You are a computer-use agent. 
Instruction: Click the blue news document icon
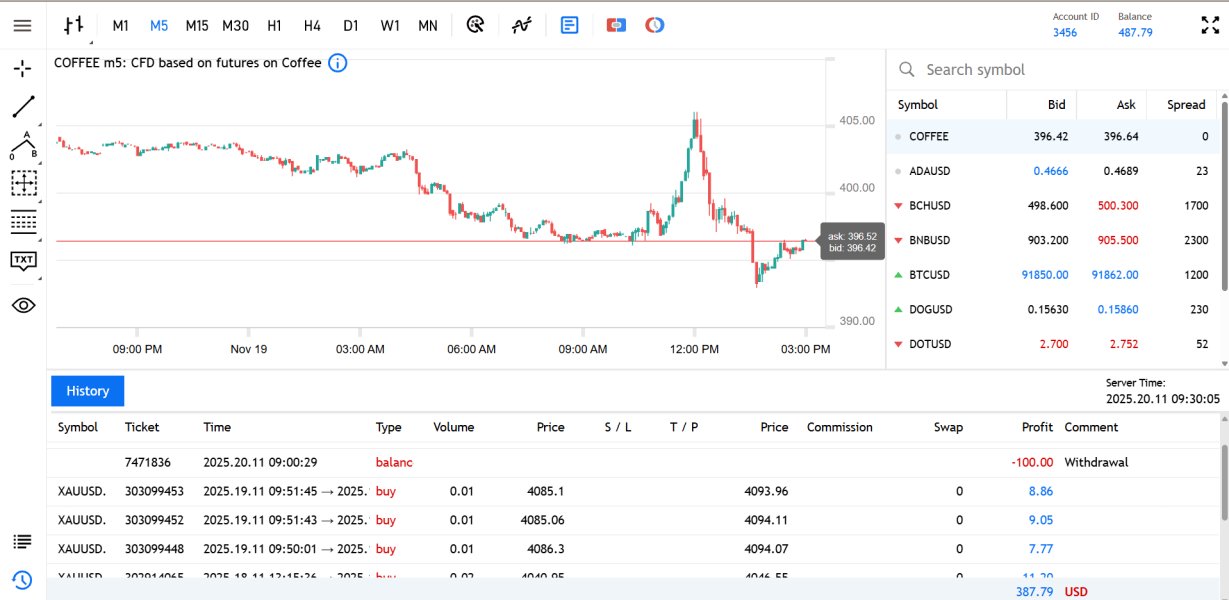coord(569,26)
